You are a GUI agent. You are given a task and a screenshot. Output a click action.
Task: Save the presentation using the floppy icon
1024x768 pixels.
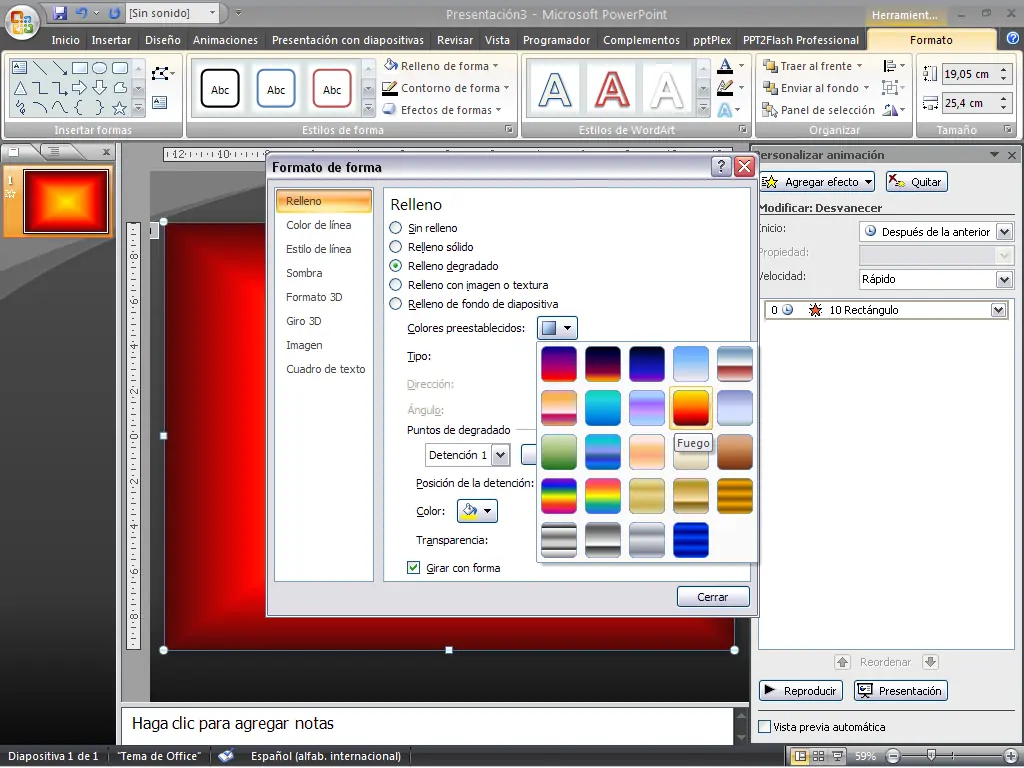click(60, 13)
